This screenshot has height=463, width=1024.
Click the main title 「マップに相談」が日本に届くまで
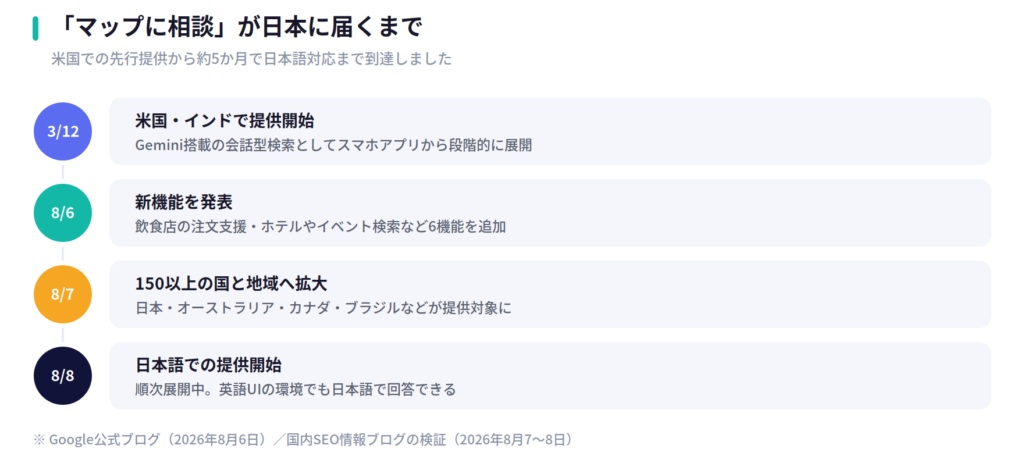point(239,27)
